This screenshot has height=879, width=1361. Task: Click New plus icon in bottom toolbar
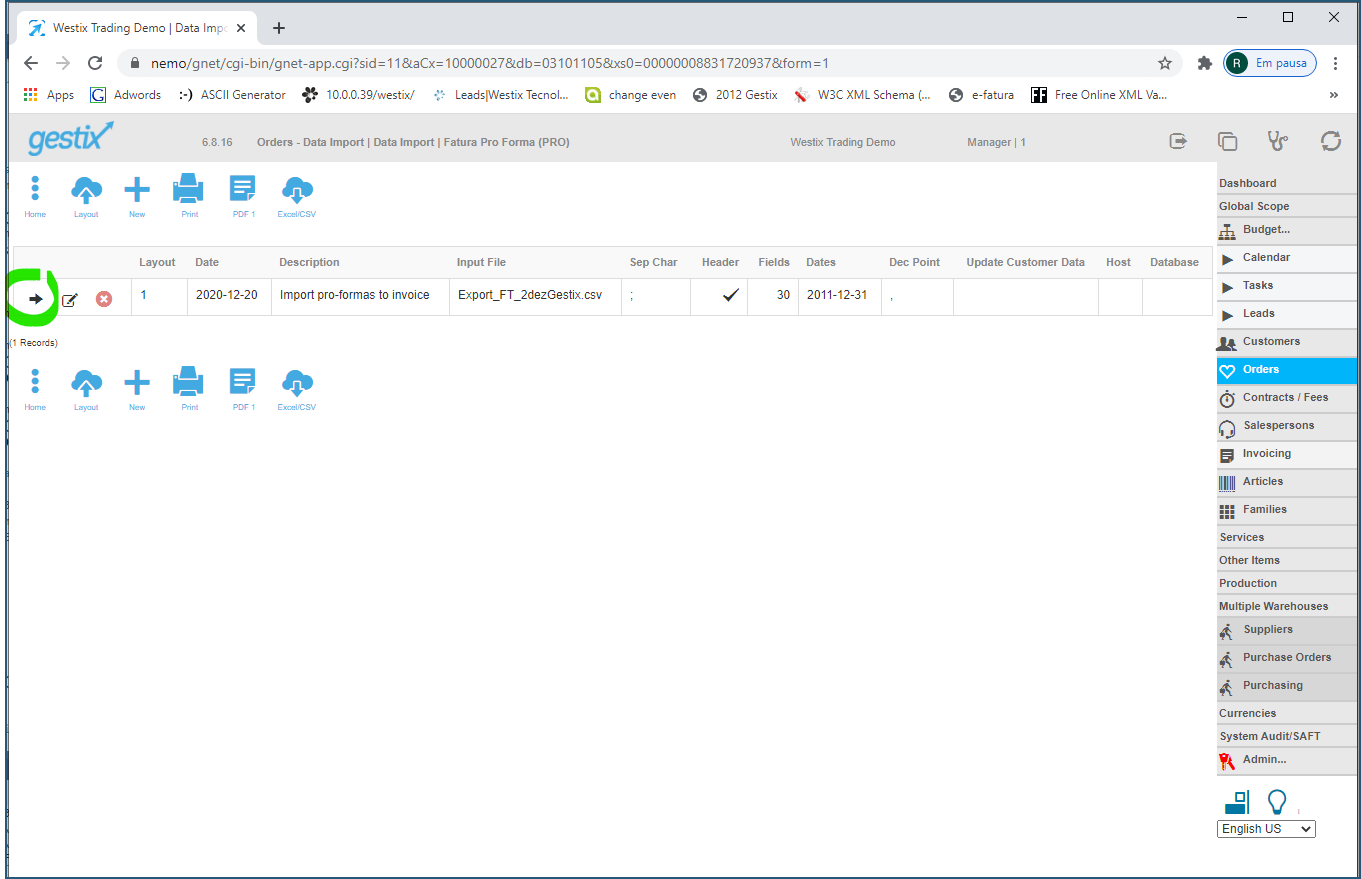tap(137, 390)
